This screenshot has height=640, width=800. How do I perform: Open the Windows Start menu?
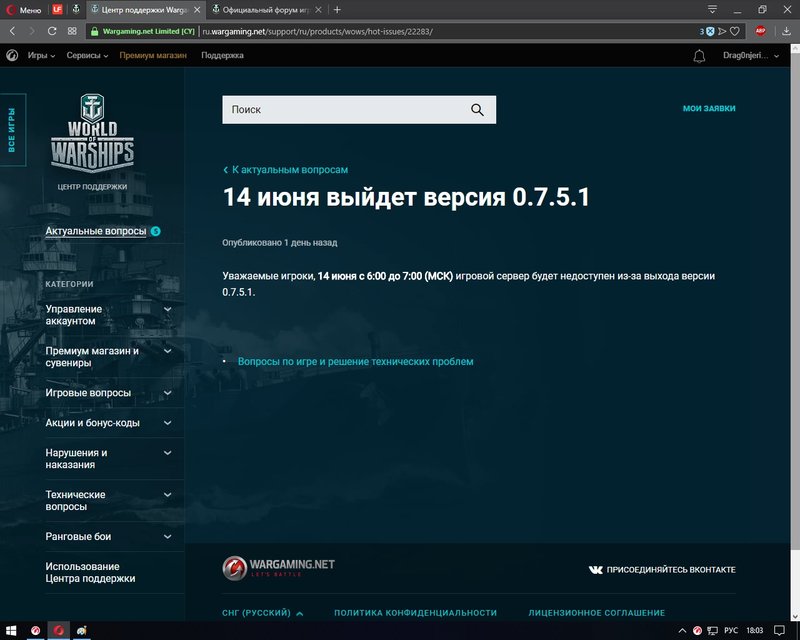(x=11, y=631)
